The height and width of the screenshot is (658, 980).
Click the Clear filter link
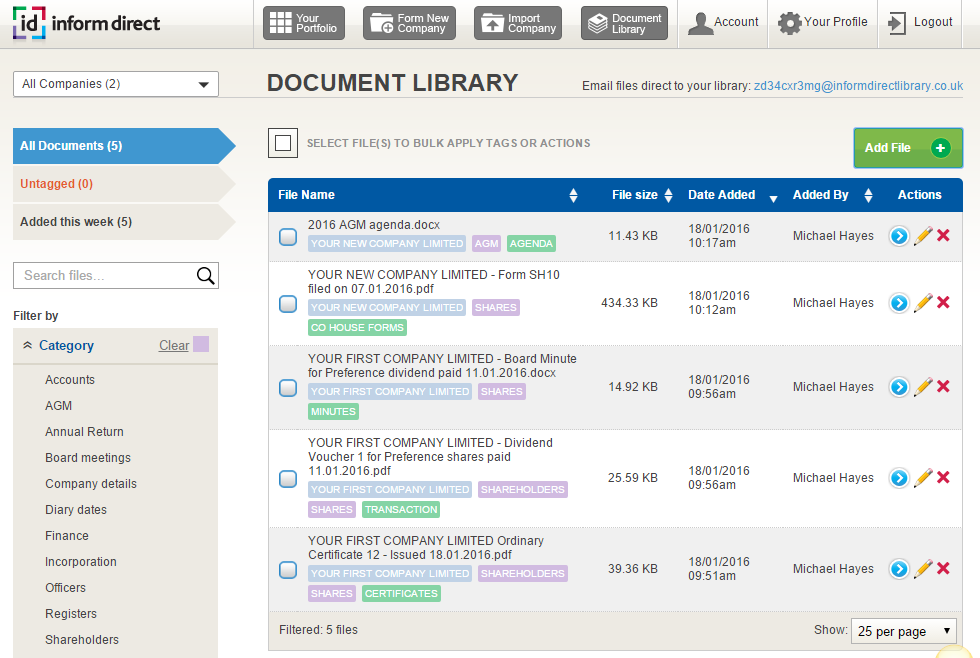(x=173, y=346)
